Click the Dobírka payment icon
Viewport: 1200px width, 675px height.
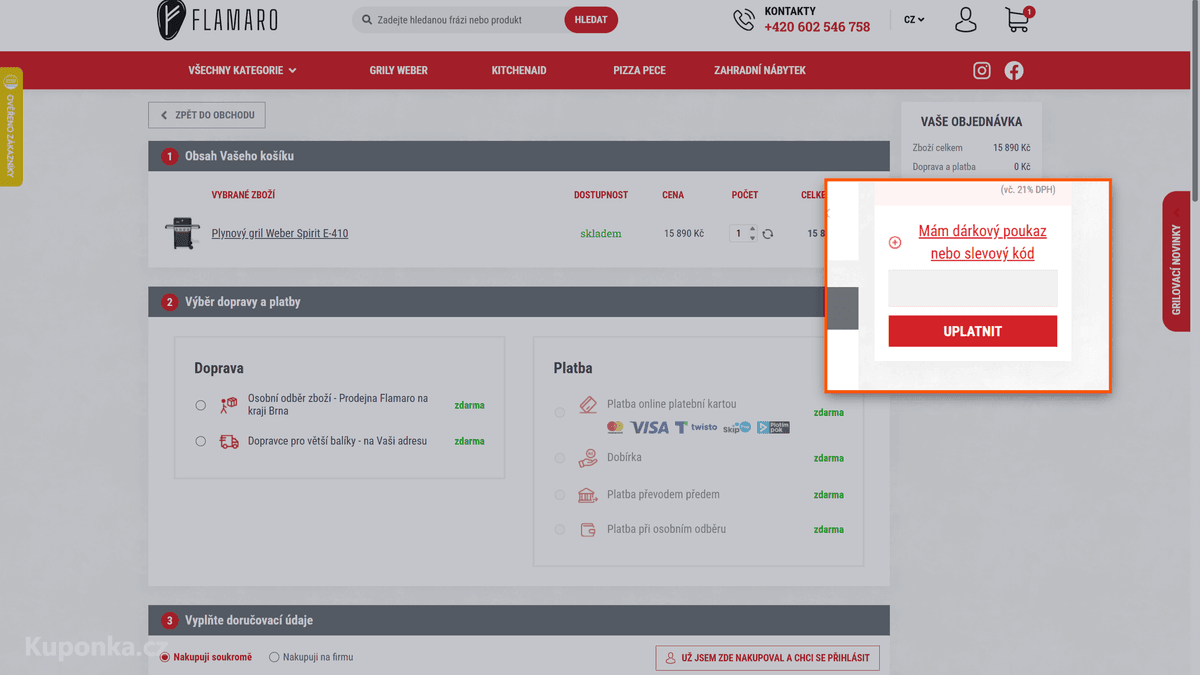588,458
